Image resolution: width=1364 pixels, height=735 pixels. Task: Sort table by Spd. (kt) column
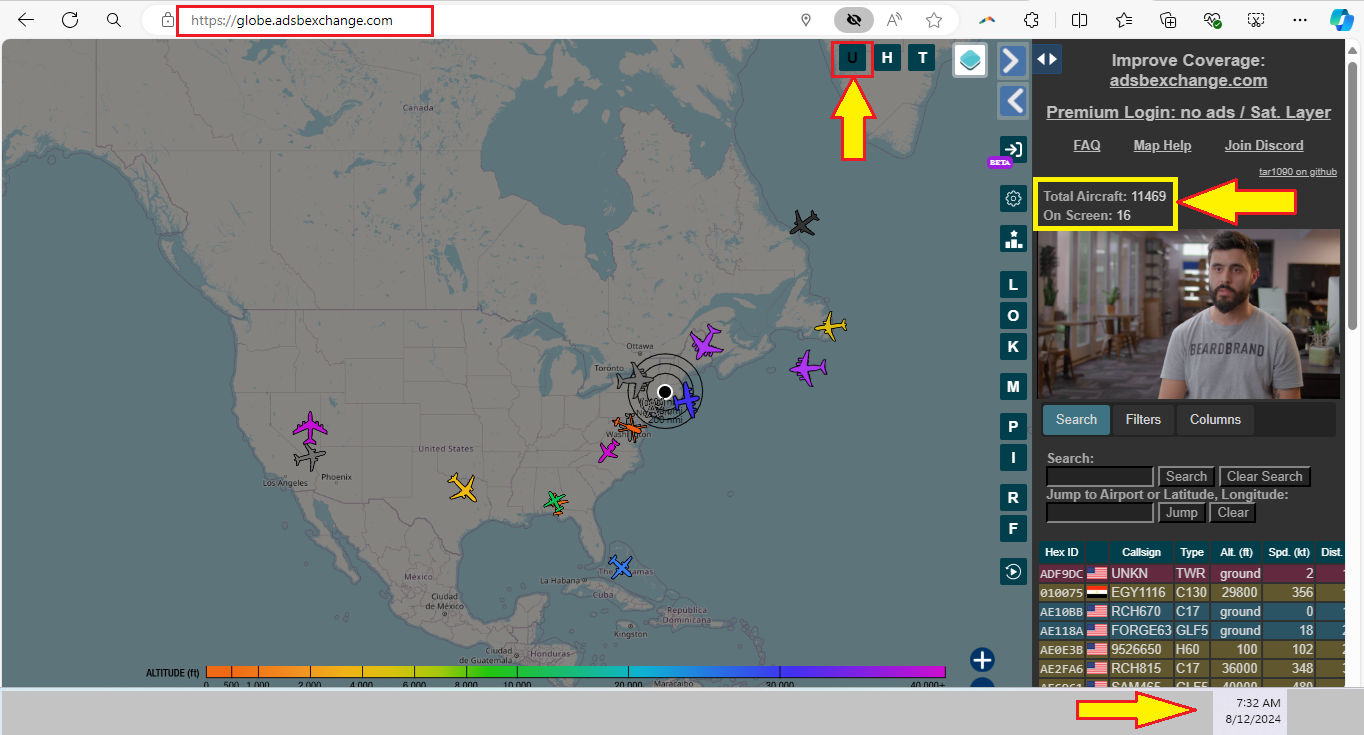pyautogui.click(x=1289, y=552)
